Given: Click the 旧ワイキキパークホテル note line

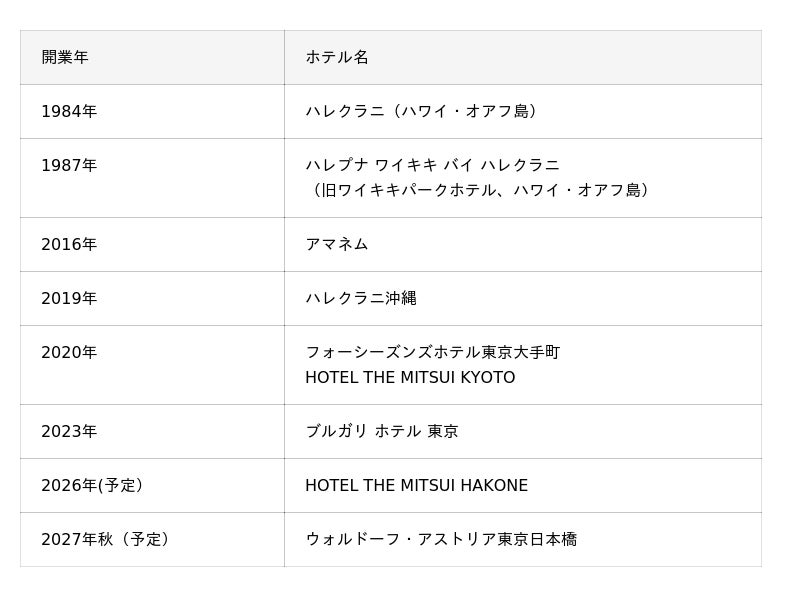Looking at the screenshot, I should point(481,190).
